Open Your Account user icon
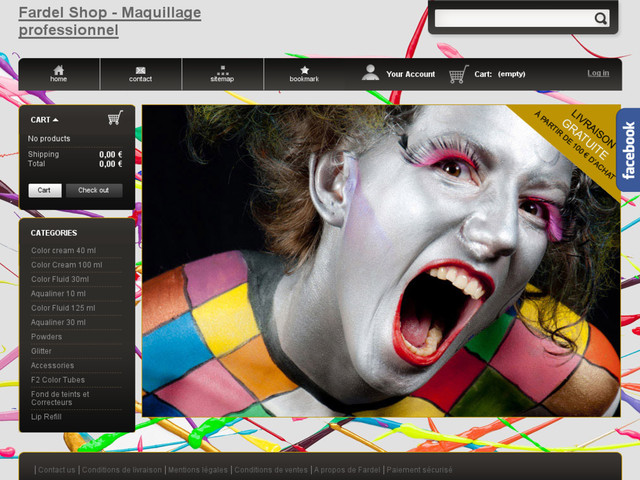This screenshot has height=480, width=640. click(371, 73)
